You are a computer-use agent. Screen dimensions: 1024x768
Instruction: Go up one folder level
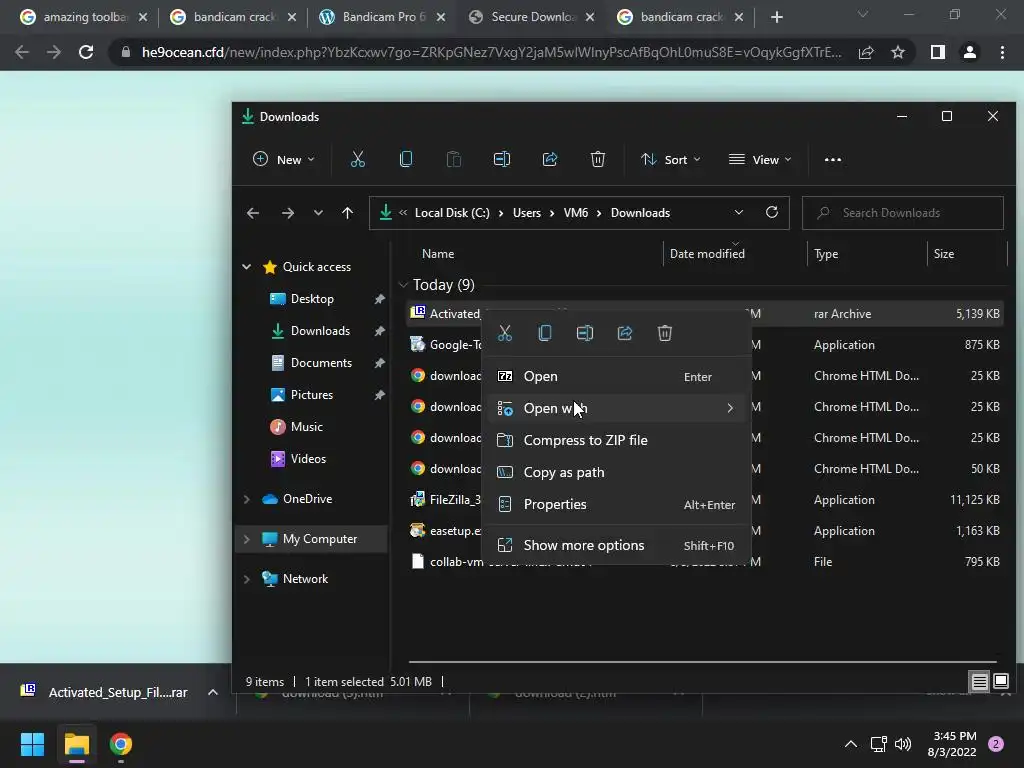(x=347, y=213)
